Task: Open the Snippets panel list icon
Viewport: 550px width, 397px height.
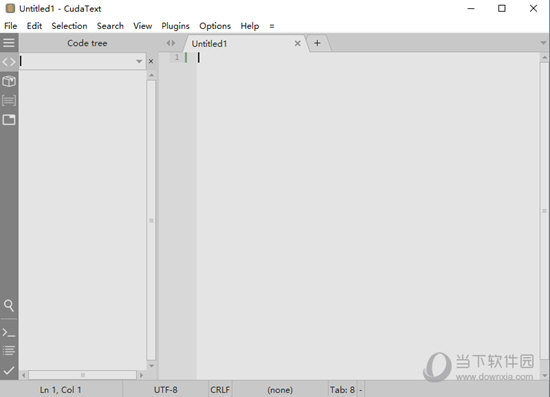Action: point(9,101)
